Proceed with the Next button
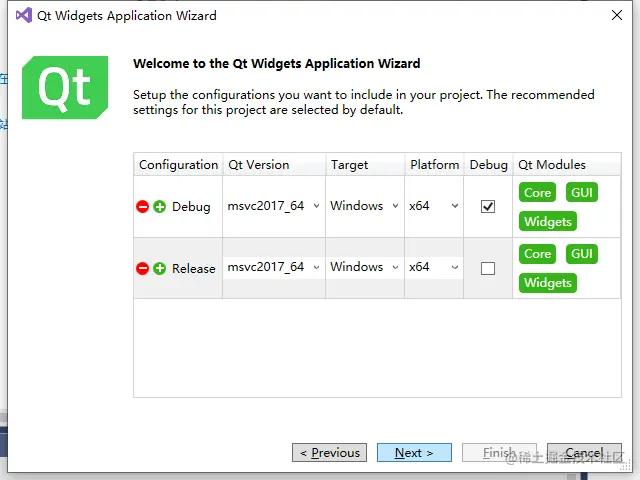 [x=414, y=453]
